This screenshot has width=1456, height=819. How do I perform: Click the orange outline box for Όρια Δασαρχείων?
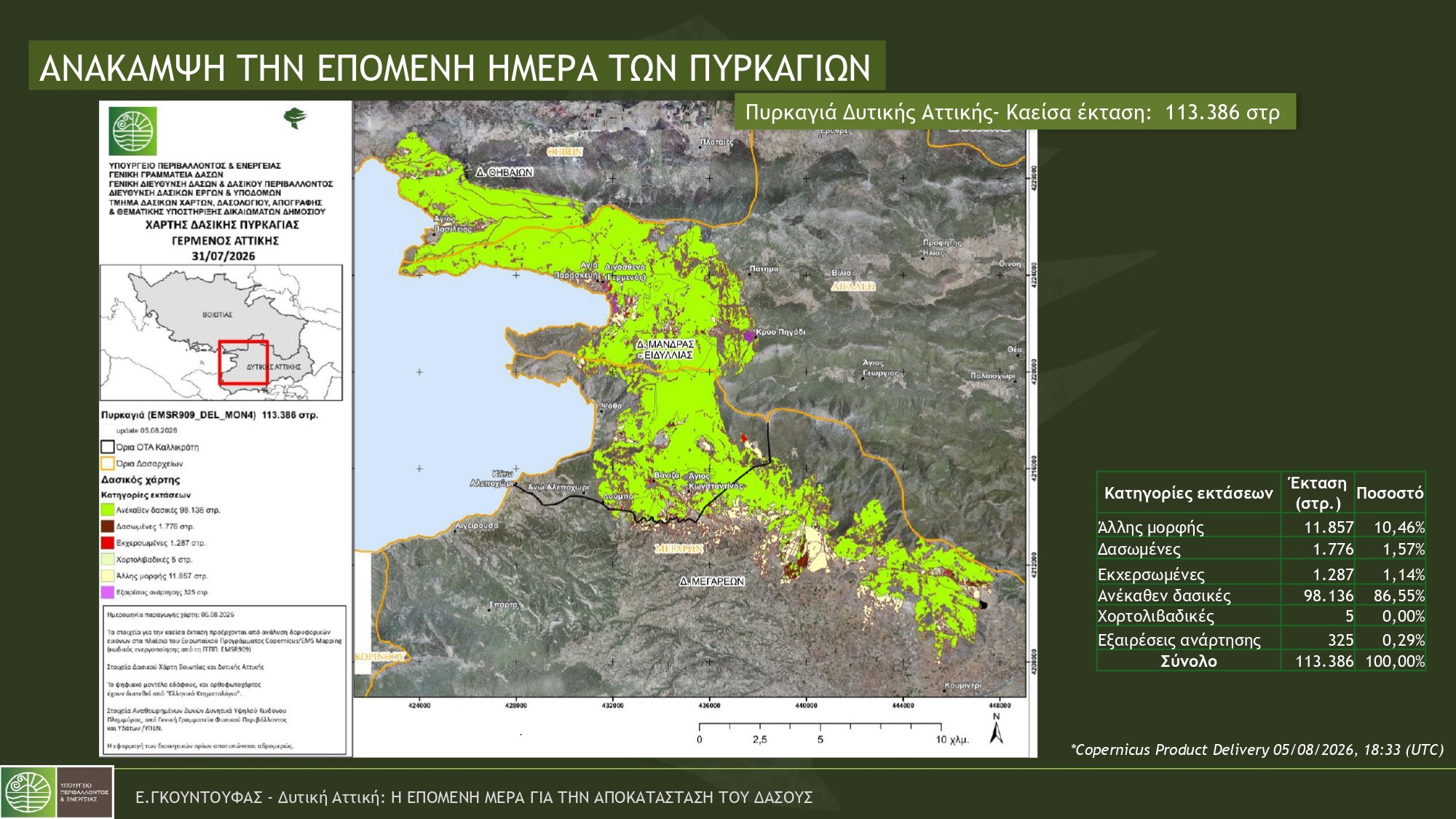tap(108, 463)
